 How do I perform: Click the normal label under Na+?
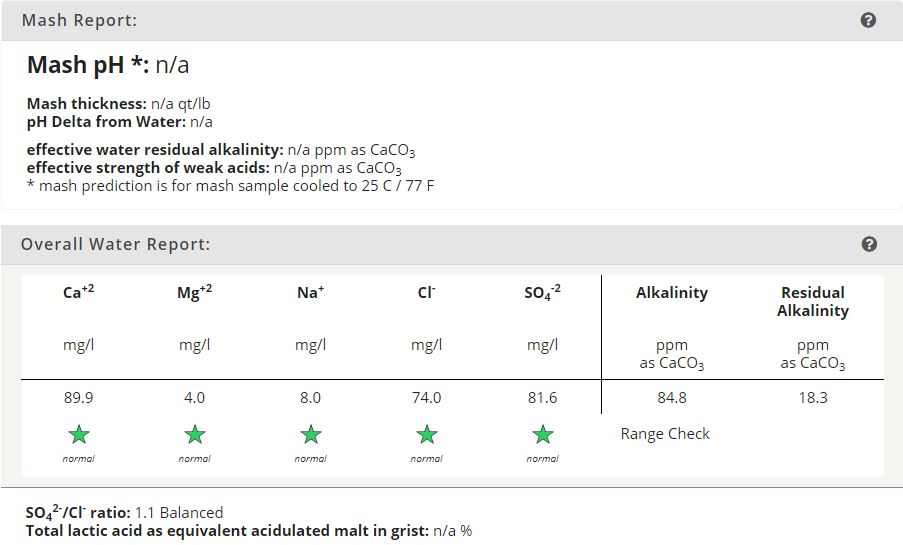(310, 459)
